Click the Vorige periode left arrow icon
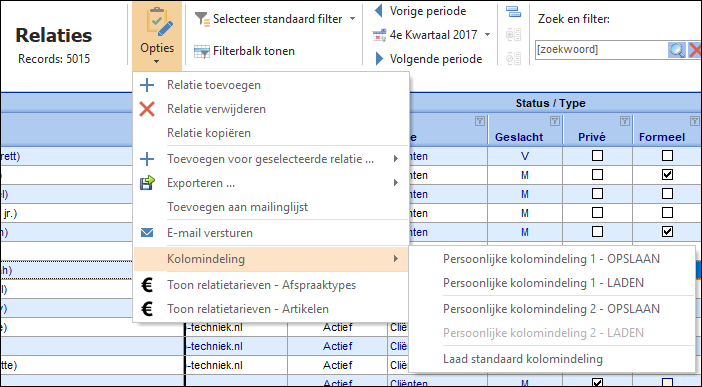This screenshot has width=702, height=387. [379, 11]
